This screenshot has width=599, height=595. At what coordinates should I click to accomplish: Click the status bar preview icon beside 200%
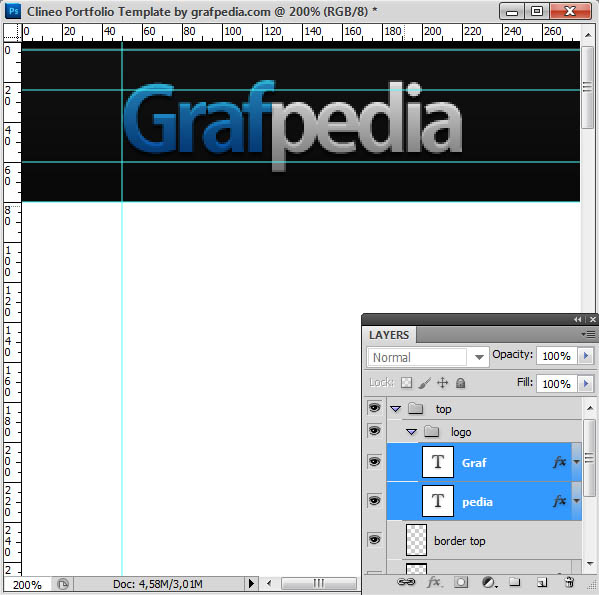pyautogui.click(x=63, y=584)
